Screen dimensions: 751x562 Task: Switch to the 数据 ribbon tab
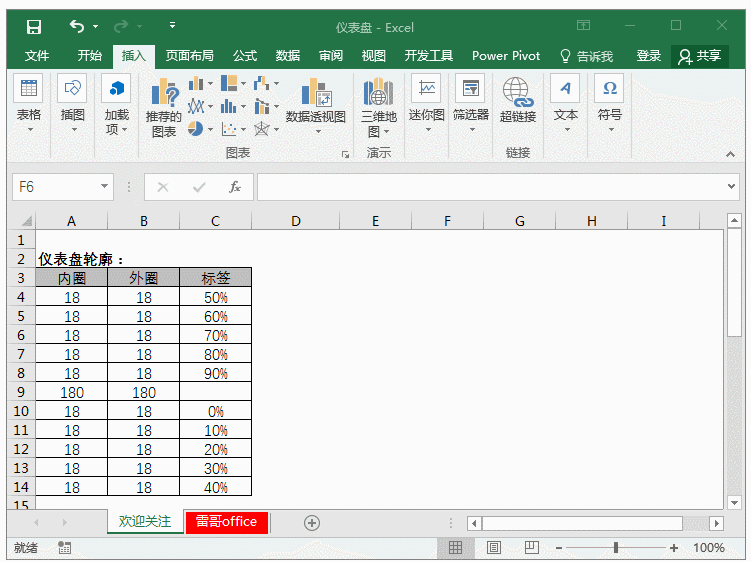288,56
